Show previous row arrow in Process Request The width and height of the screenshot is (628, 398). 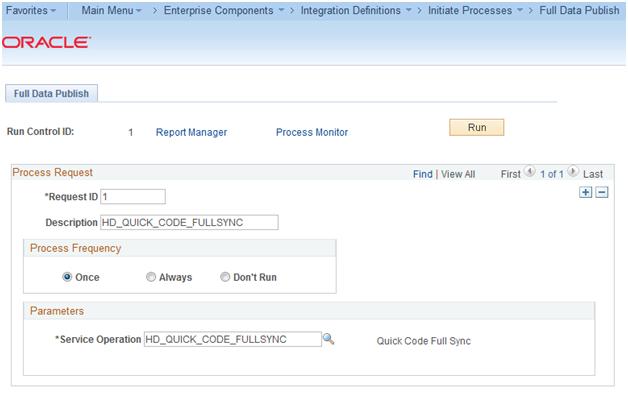529,172
